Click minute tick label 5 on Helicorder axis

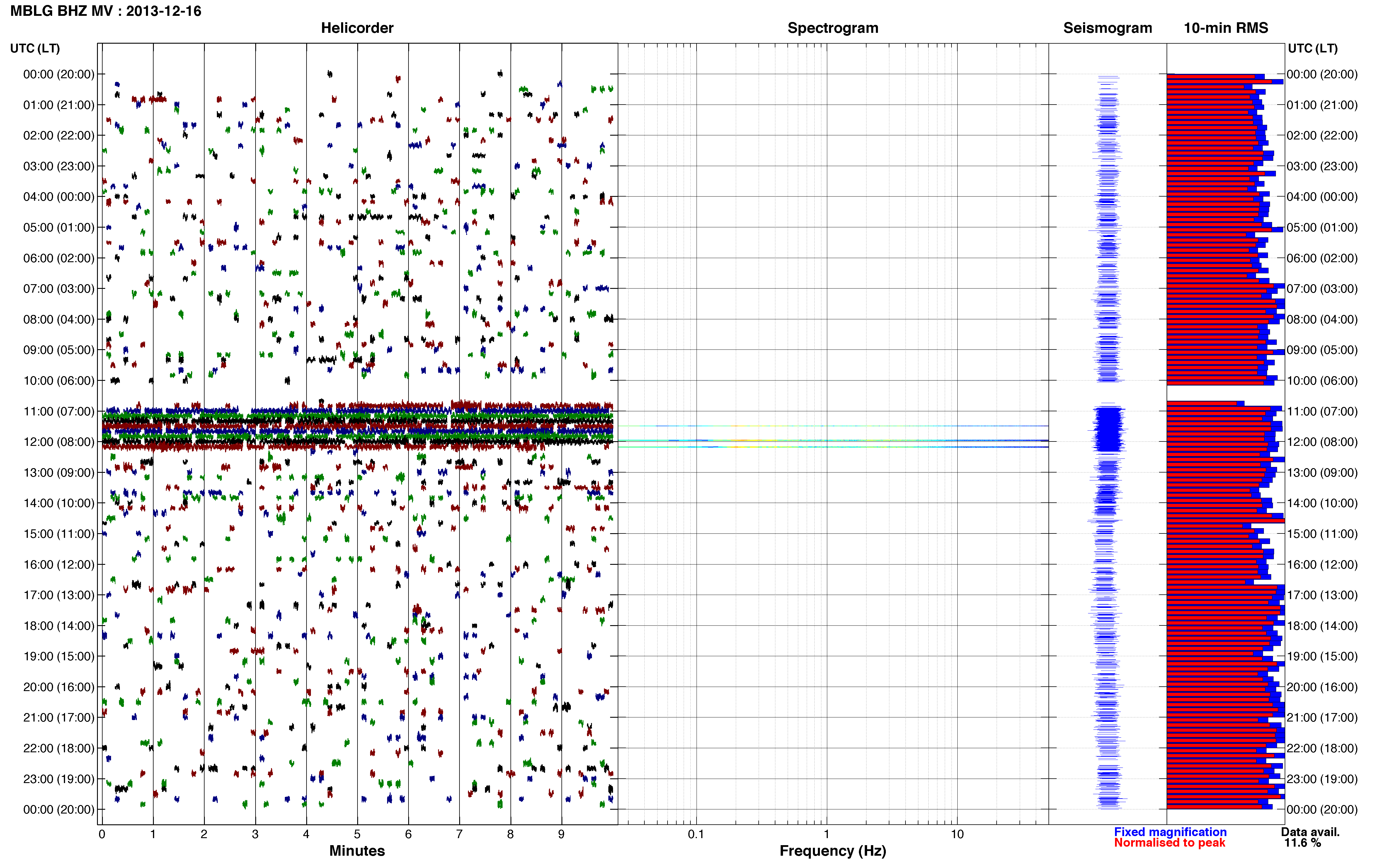click(357, 834)
